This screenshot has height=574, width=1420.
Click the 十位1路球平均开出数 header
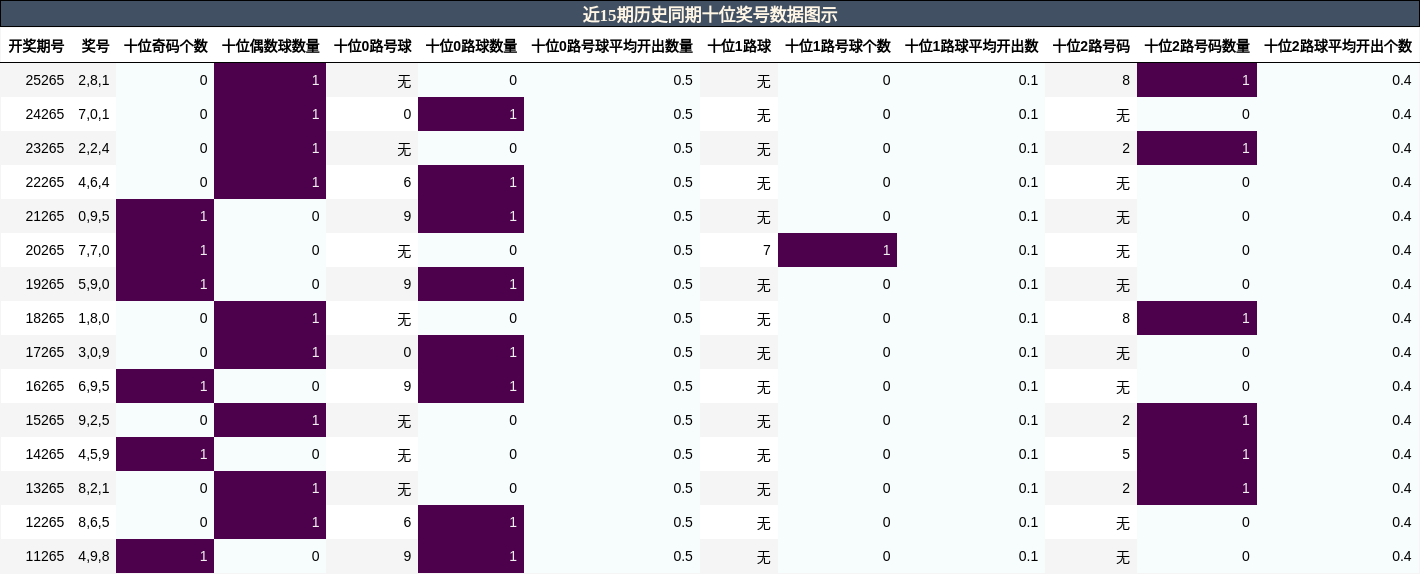pyautogui.click(x=972, y=46)
